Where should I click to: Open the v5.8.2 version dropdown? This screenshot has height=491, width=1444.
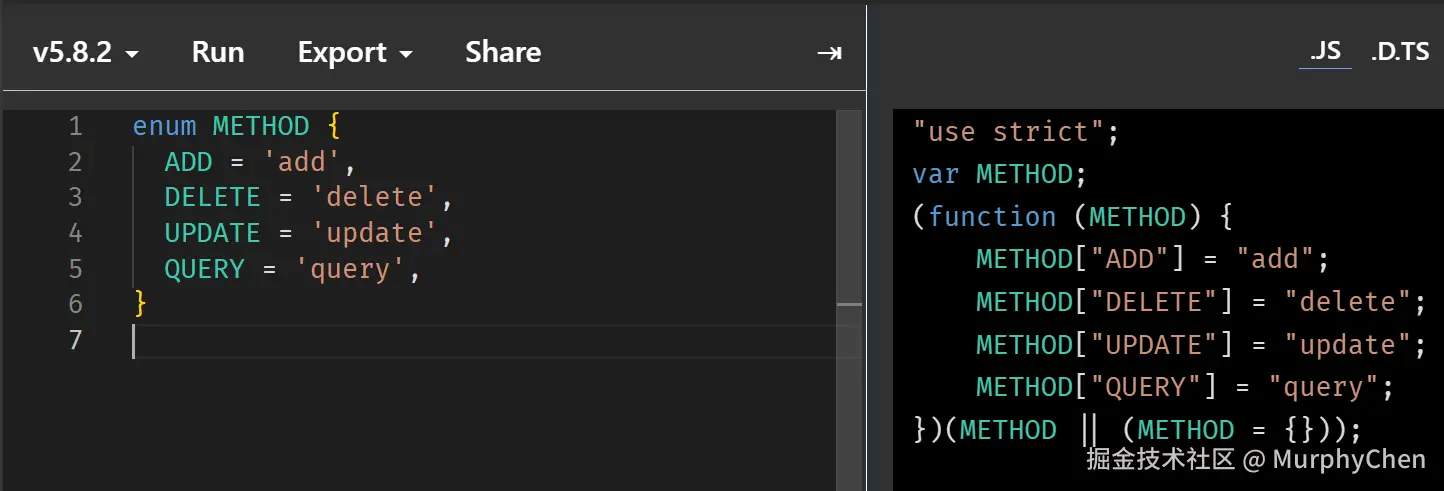pos(85,53)
